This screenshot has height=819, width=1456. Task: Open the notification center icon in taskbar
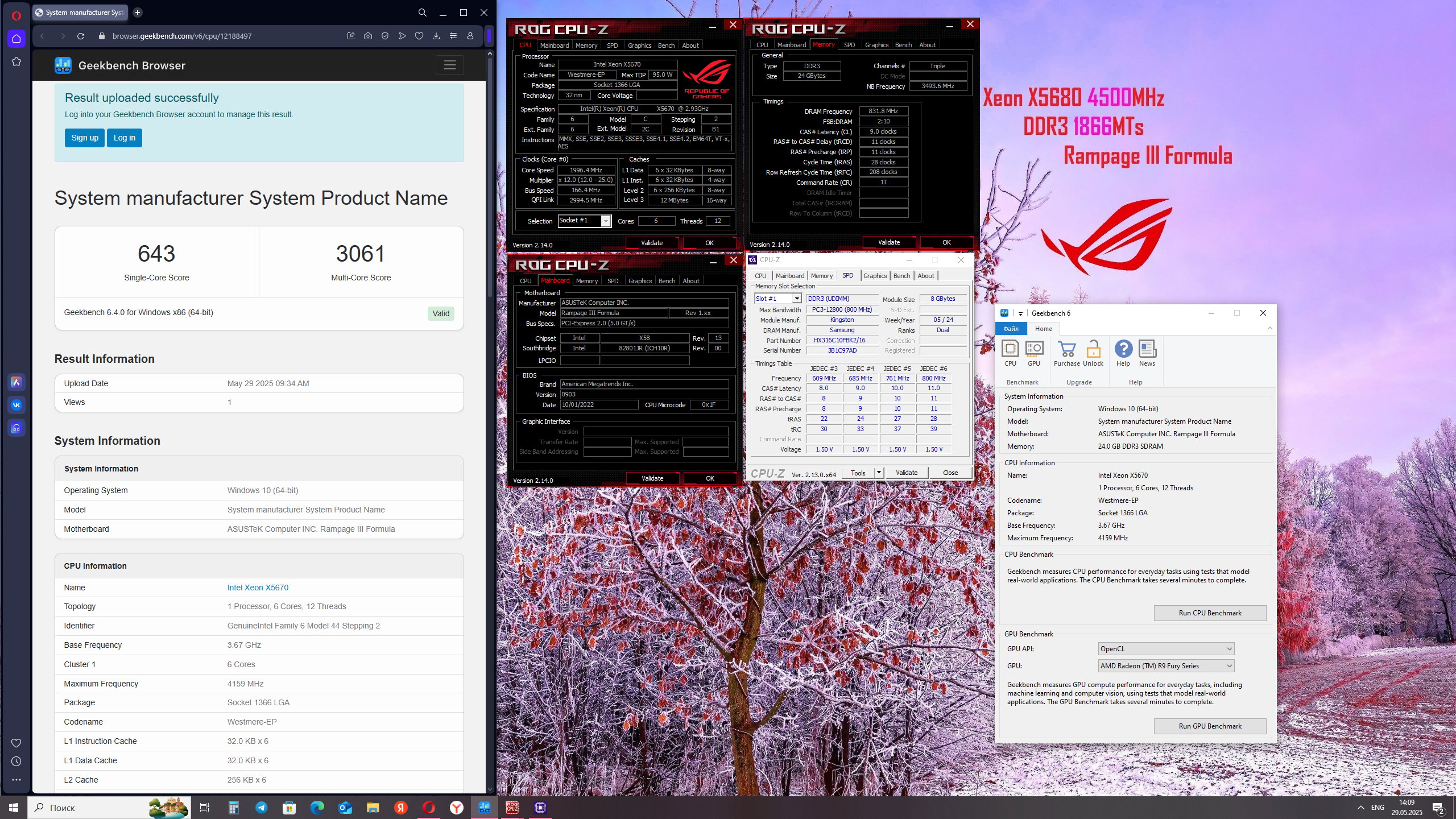point(1438,808)
